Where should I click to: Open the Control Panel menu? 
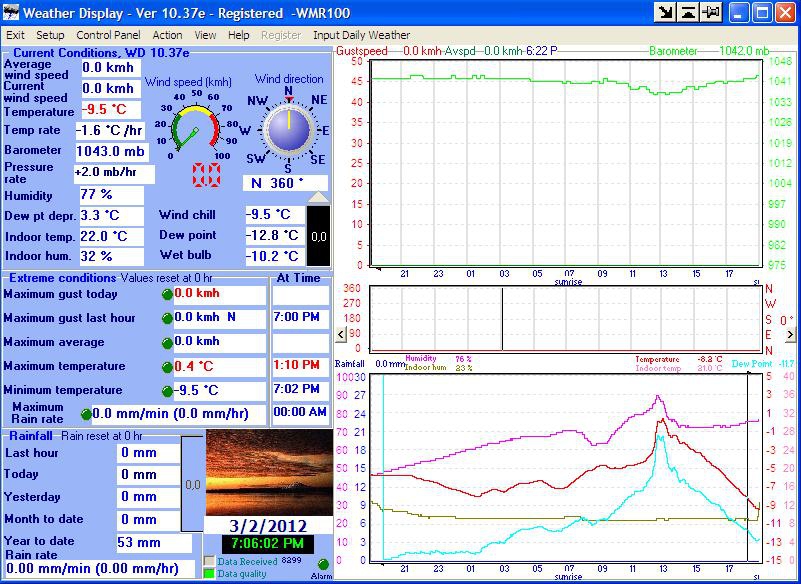108,35
